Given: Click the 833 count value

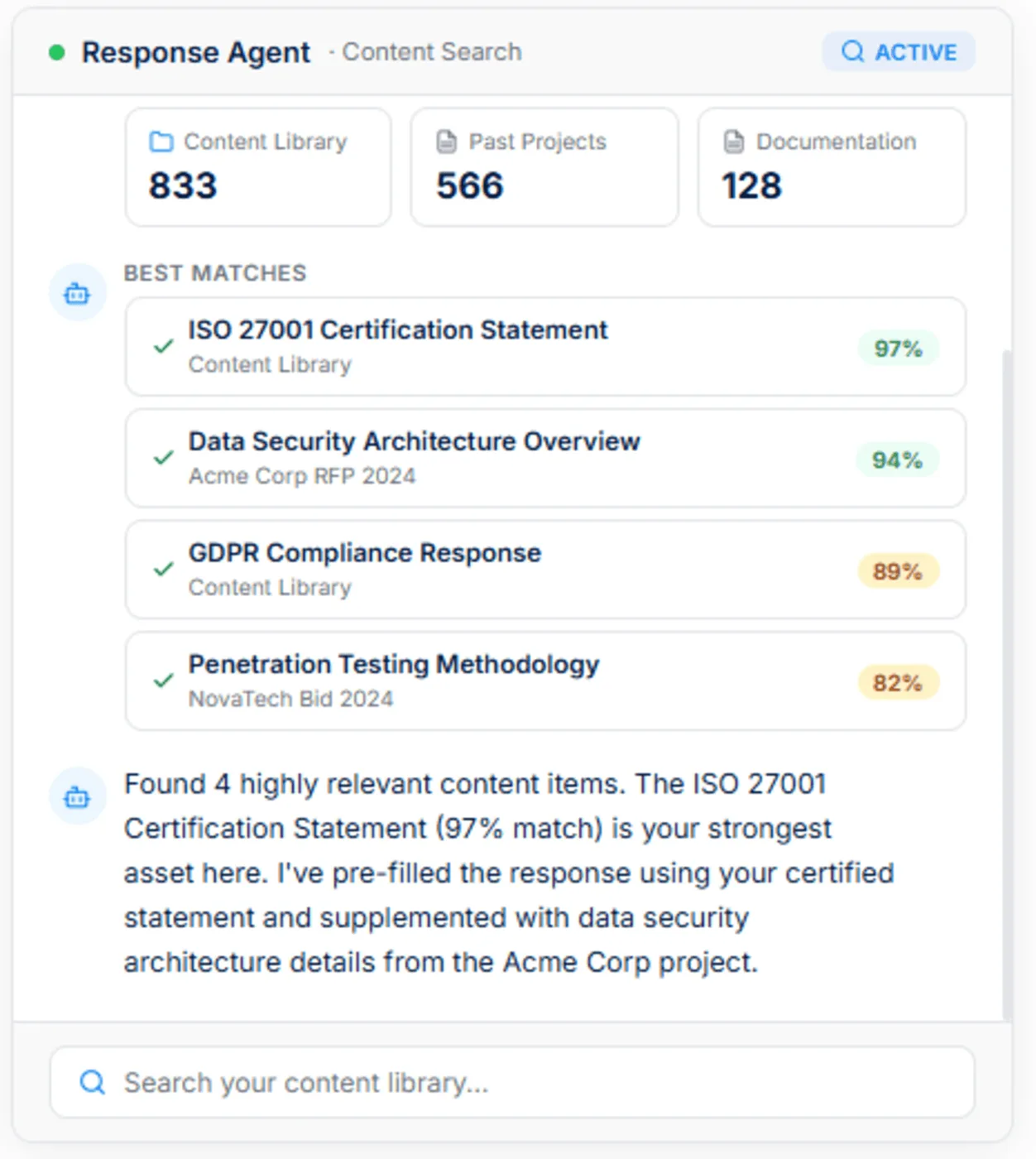Looking at the screenshot, I should pyautogui.click(x=183, y=185).
